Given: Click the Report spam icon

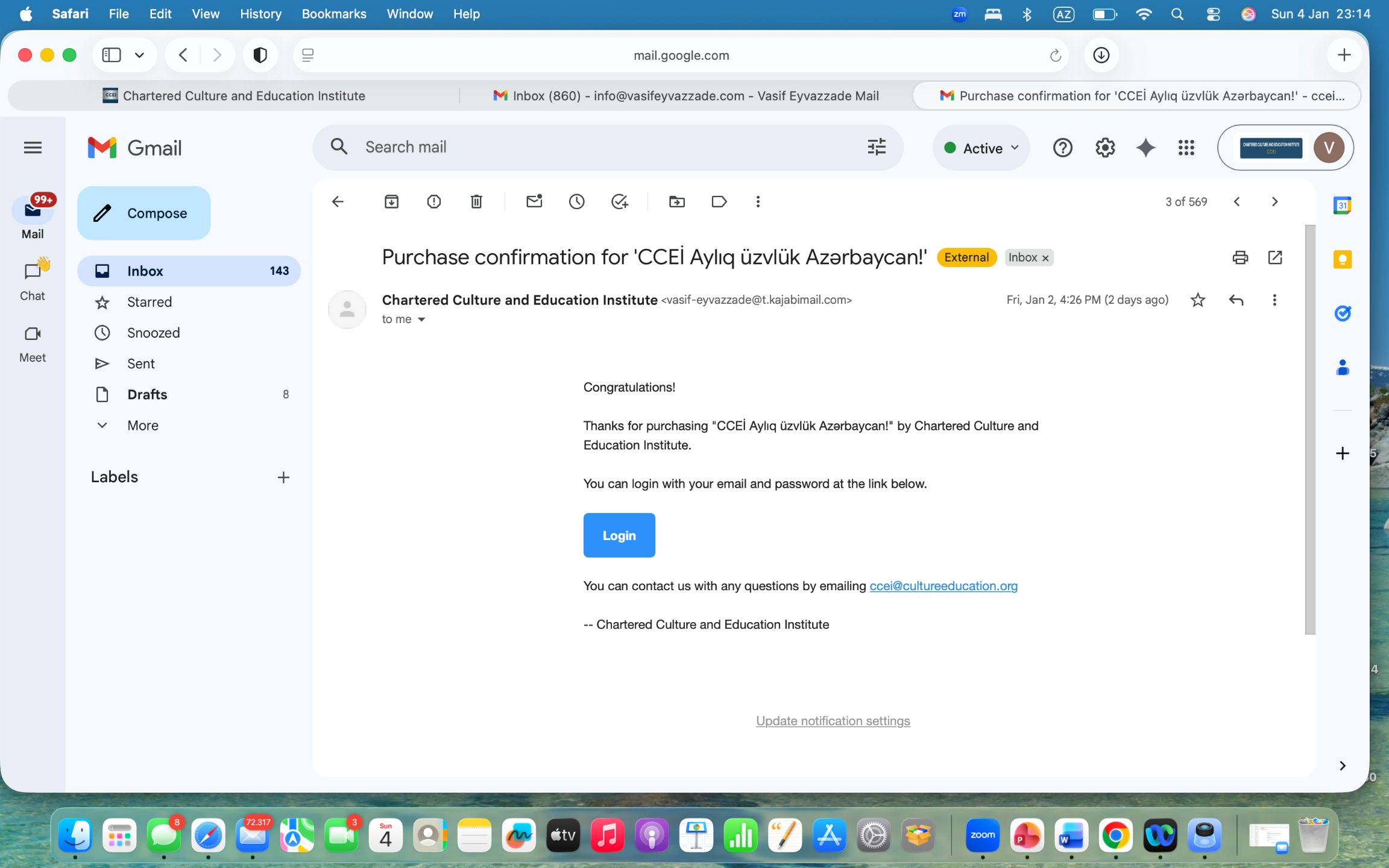Looking at the screenshot, I should (x=433, y=201).
